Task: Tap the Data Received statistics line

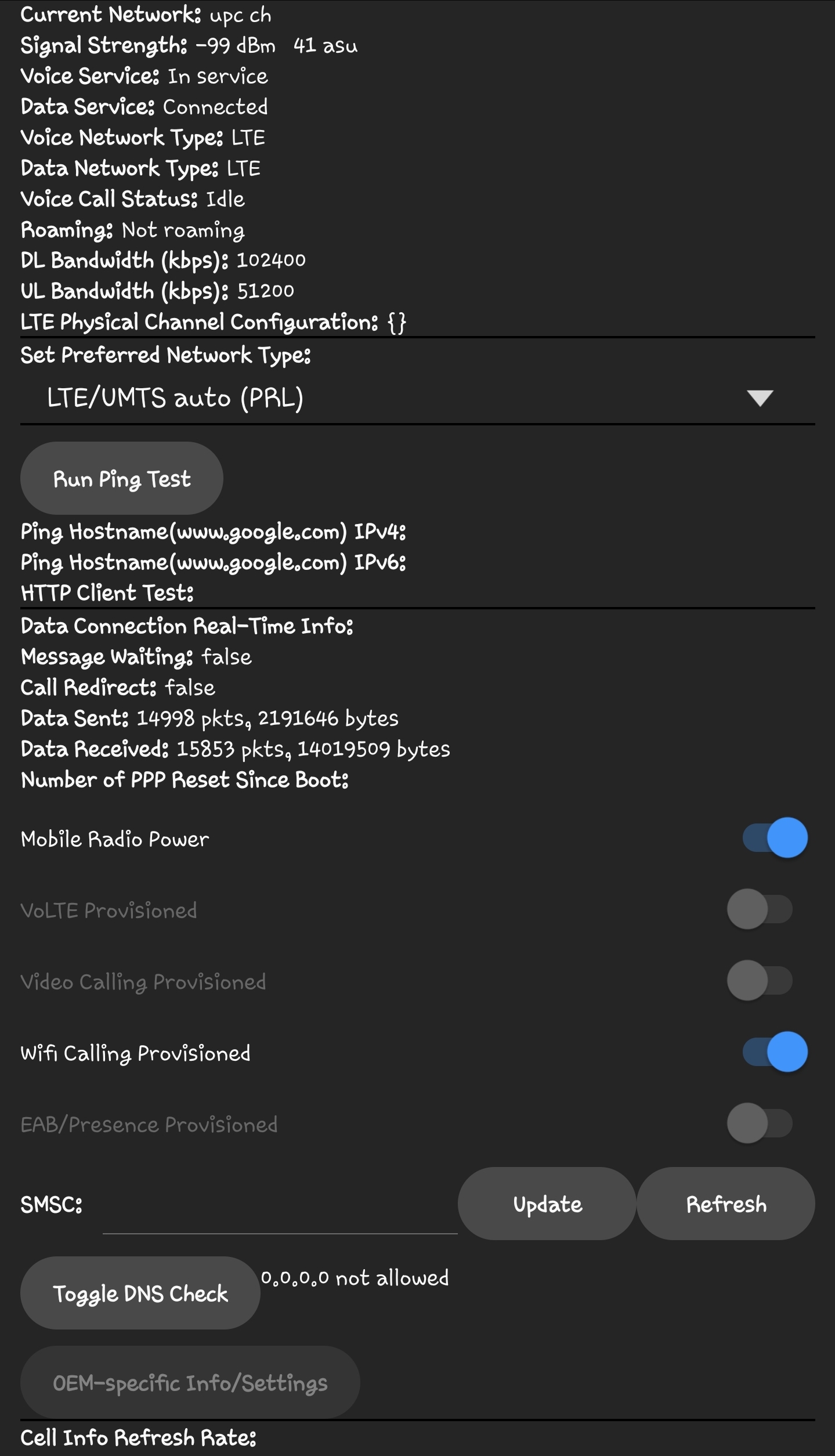Action: (x=235, y=749)
